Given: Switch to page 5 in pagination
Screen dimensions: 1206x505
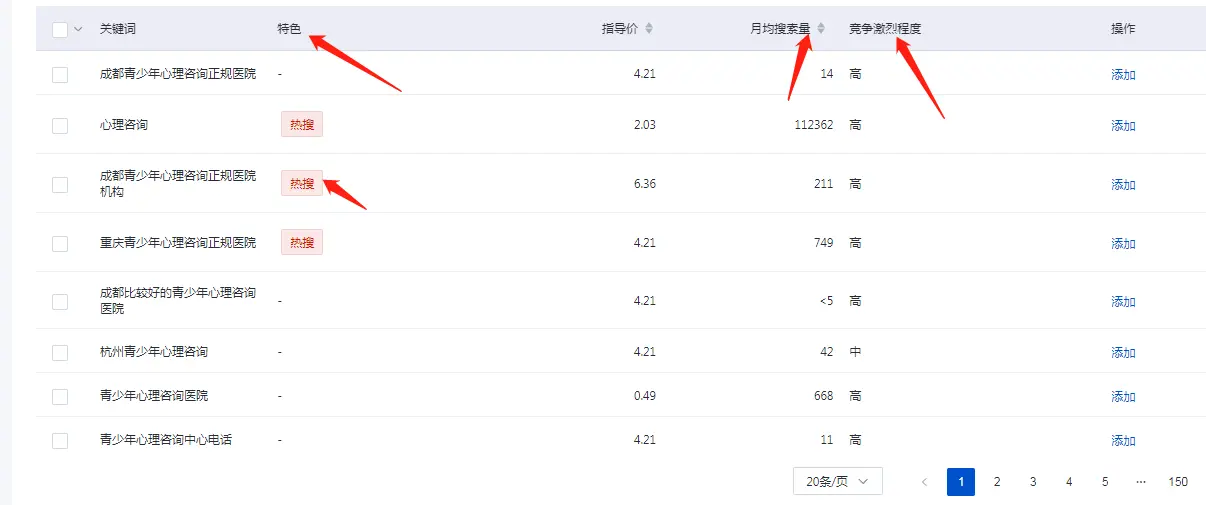Looking at the screenshot, I should point(1105,482).
